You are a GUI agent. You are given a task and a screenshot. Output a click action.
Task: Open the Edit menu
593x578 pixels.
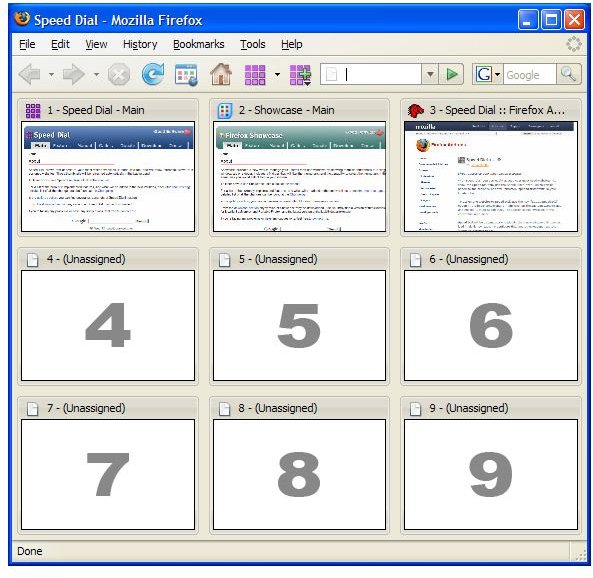pos(61,44)
